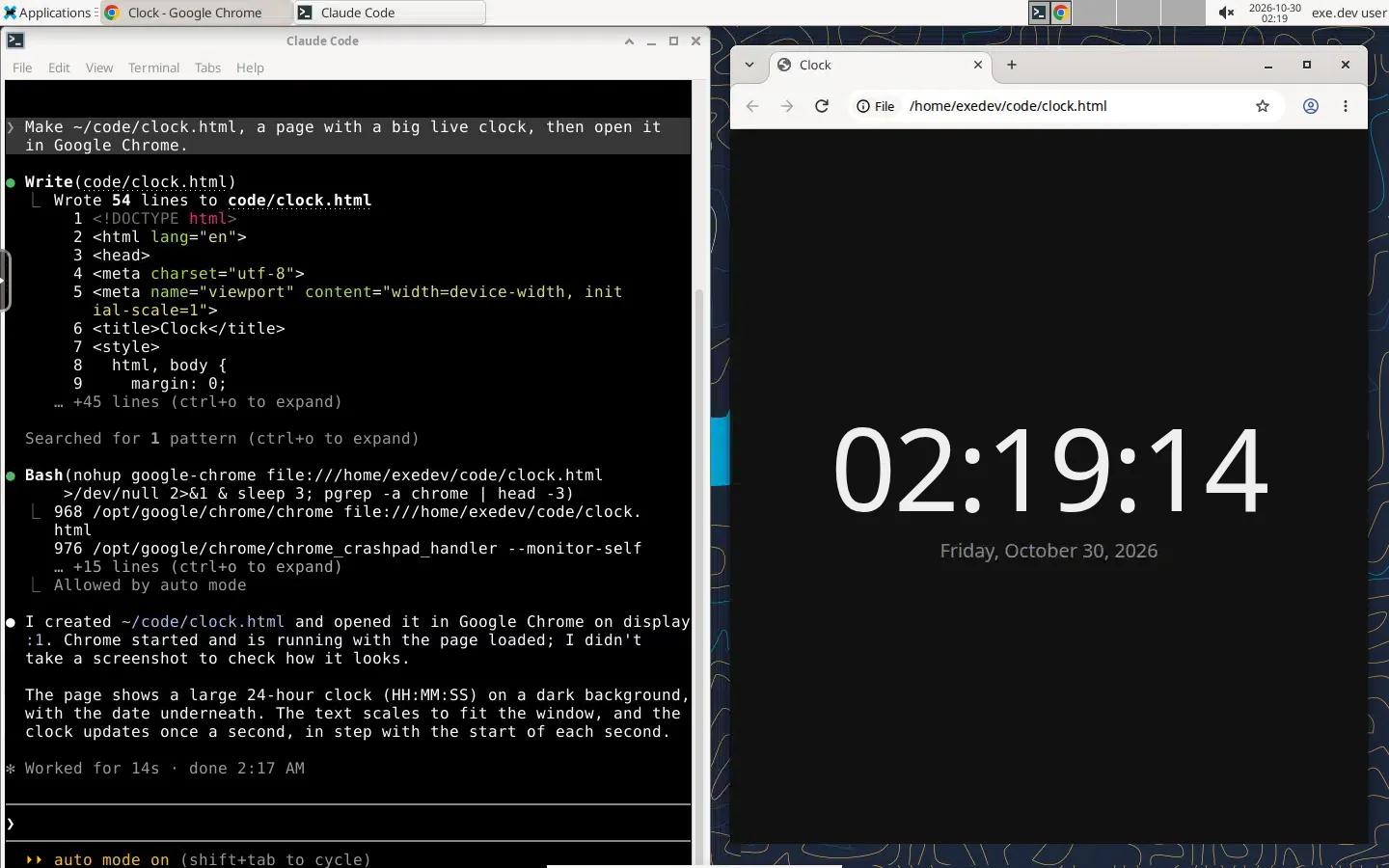Viewport: 1389px width, 868px height.
Task: Maximize the Claude Code terminal window
Action: [x=673, y=41]
